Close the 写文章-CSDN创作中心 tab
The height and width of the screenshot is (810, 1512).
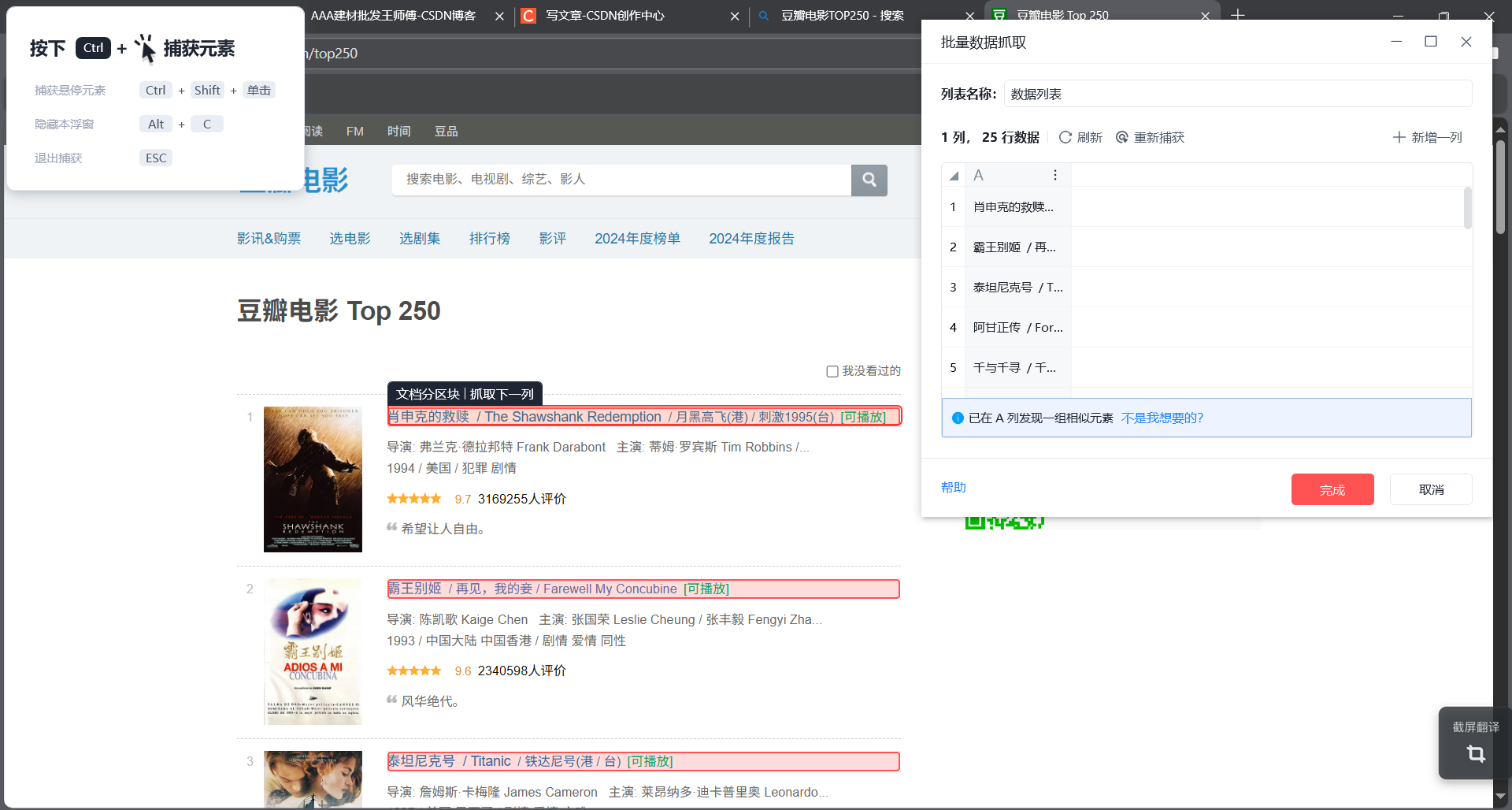click(x=734, y=16)
